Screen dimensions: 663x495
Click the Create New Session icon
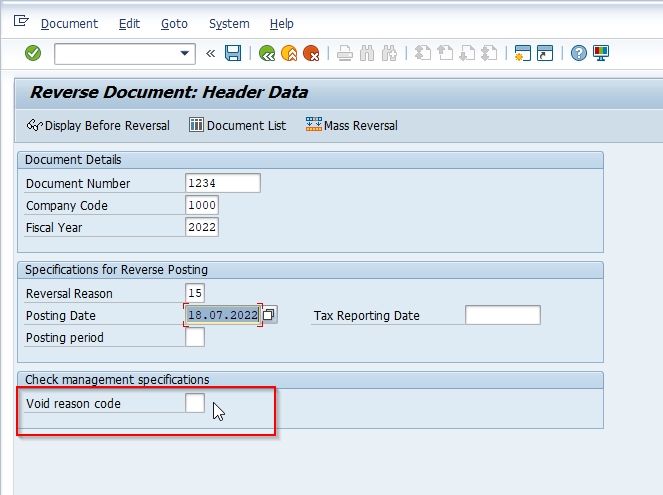click(523, 53)
